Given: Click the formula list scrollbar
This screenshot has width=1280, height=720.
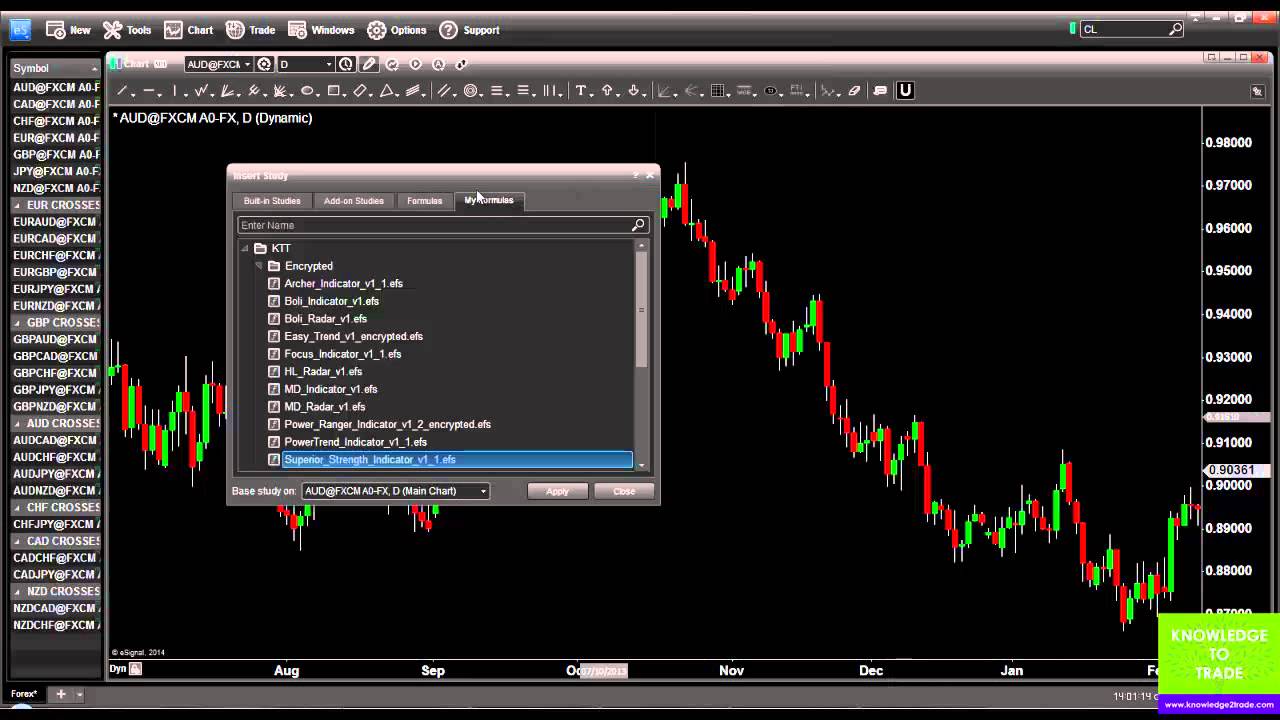Looking at the screenshot, I should pos(641,310).
